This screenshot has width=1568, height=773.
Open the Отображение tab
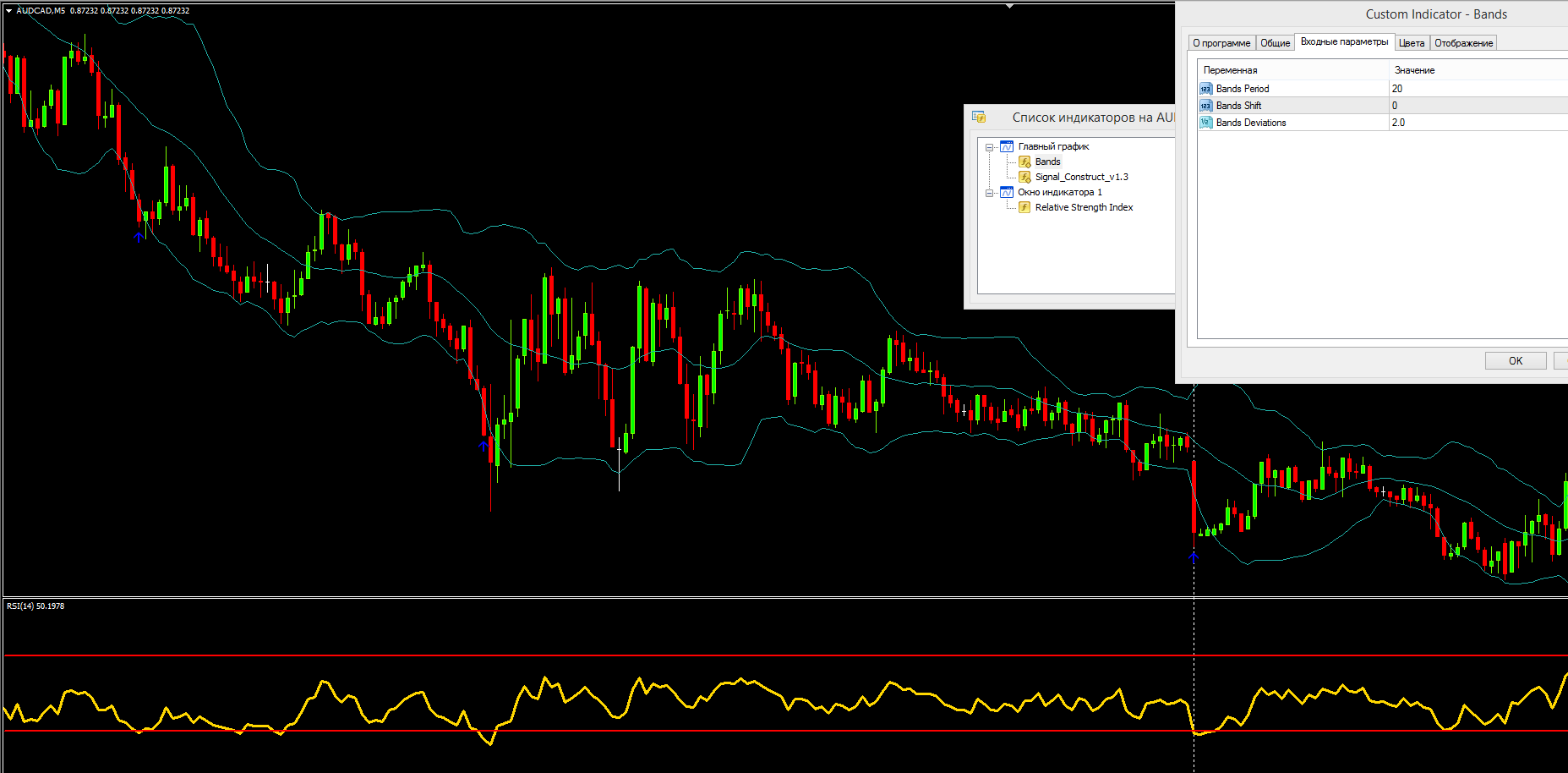coord(1463,43)
